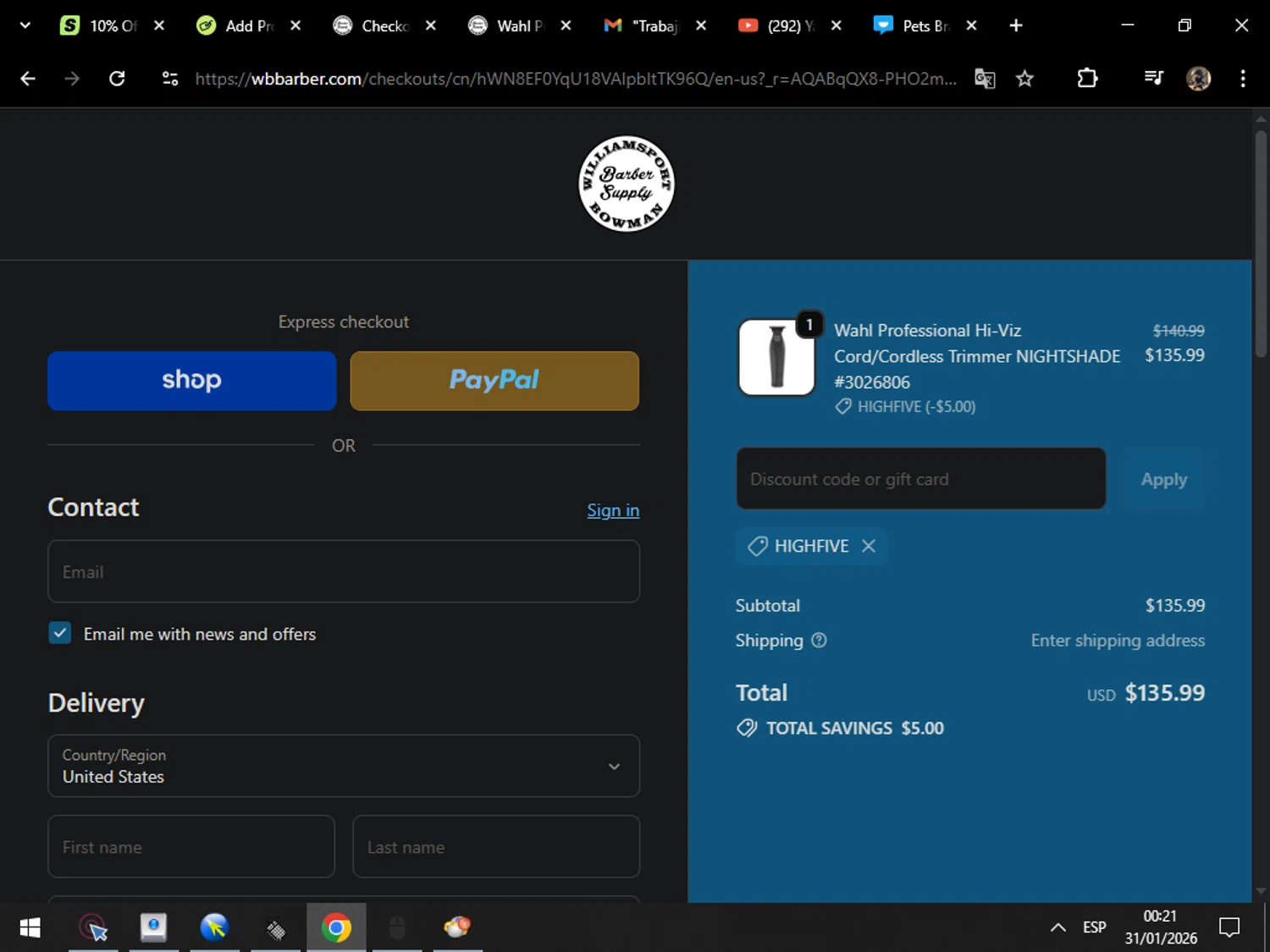Click the Apply discount button

(x=1164, y=479)
